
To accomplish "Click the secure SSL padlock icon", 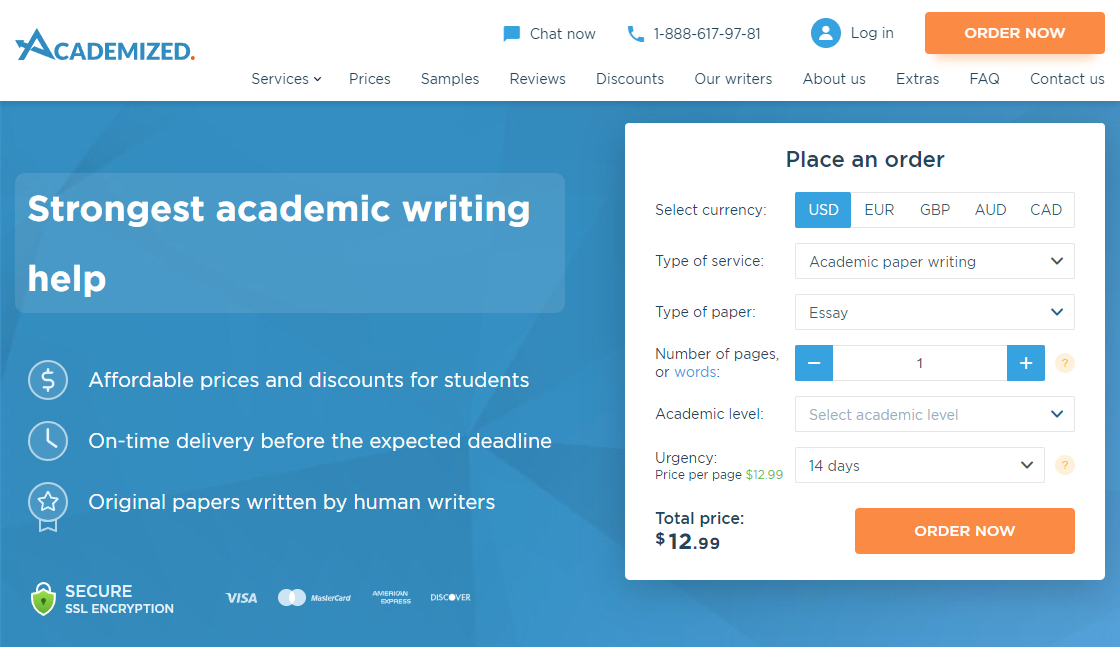I will click(x=43, y=599).
